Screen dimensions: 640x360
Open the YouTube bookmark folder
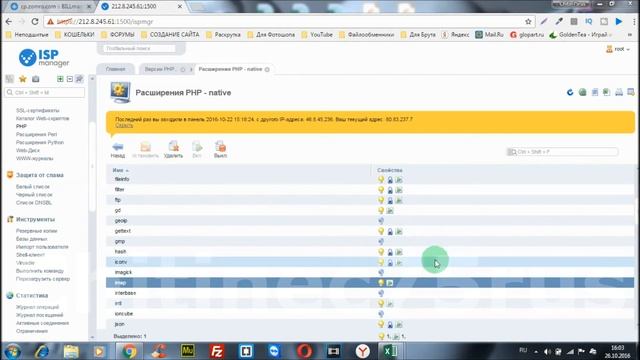click(x=317, y=35)
